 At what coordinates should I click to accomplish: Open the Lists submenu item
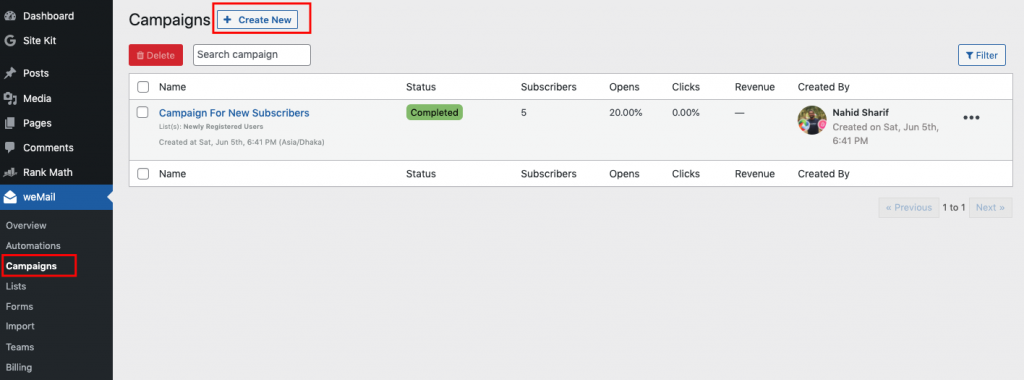coord(16,286)
